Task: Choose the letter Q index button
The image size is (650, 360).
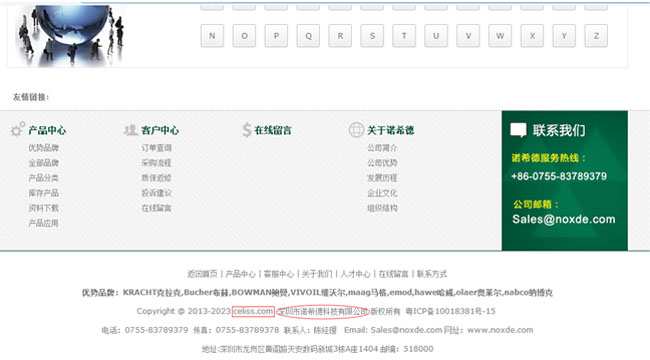Action: click(308, 36)
